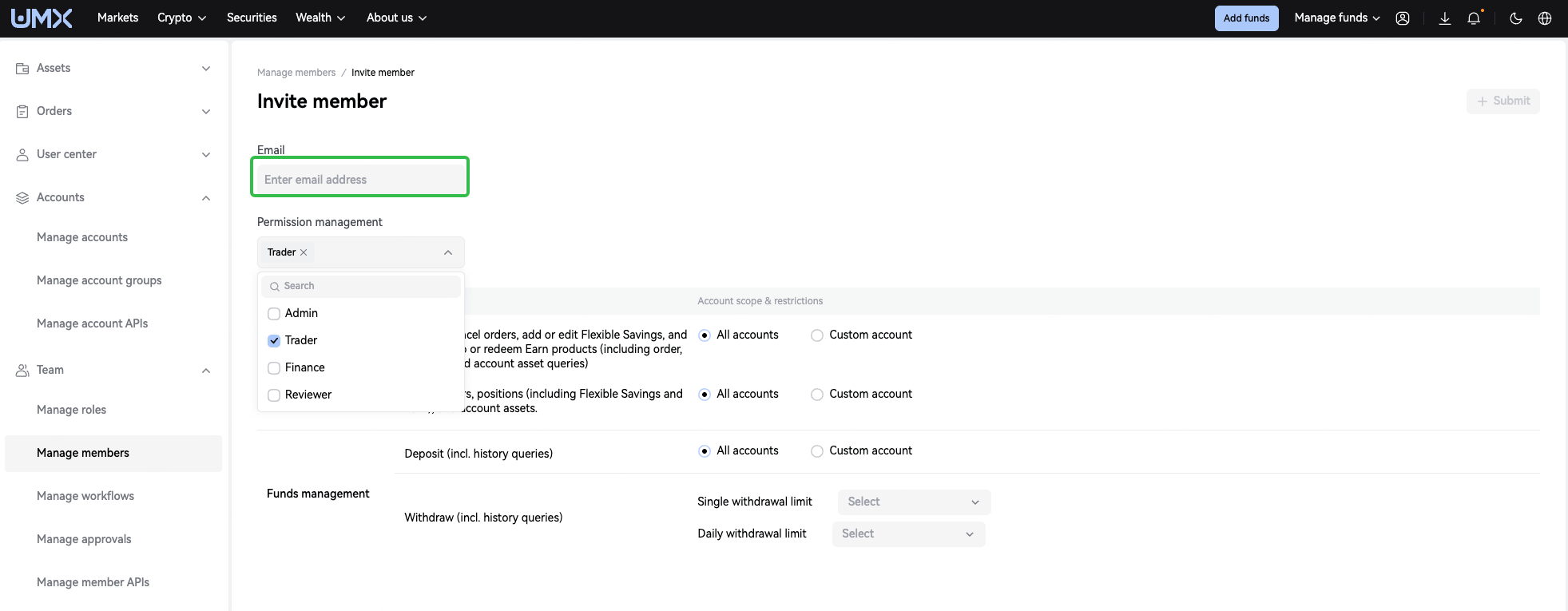The image size is (1568, 611).
Task: Click the email address input field
Action: (x=360, y=180)
